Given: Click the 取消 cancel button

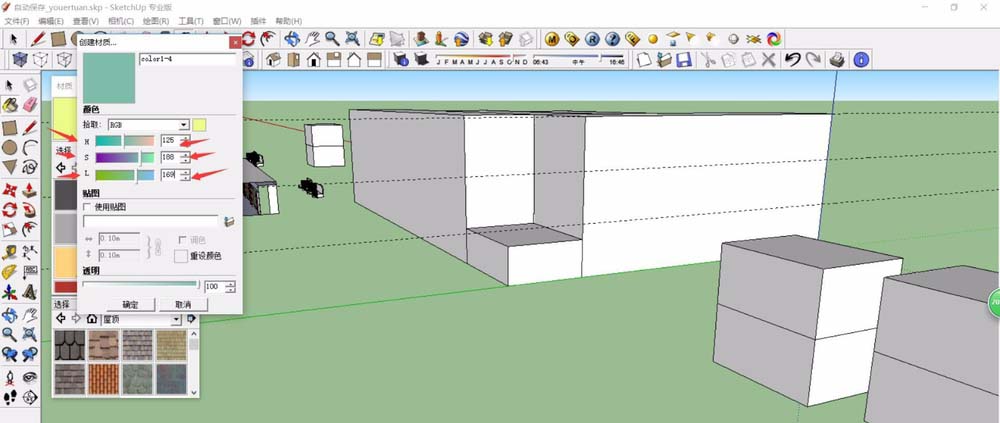Looking at the screenshot, I should (x=183, y=304).
